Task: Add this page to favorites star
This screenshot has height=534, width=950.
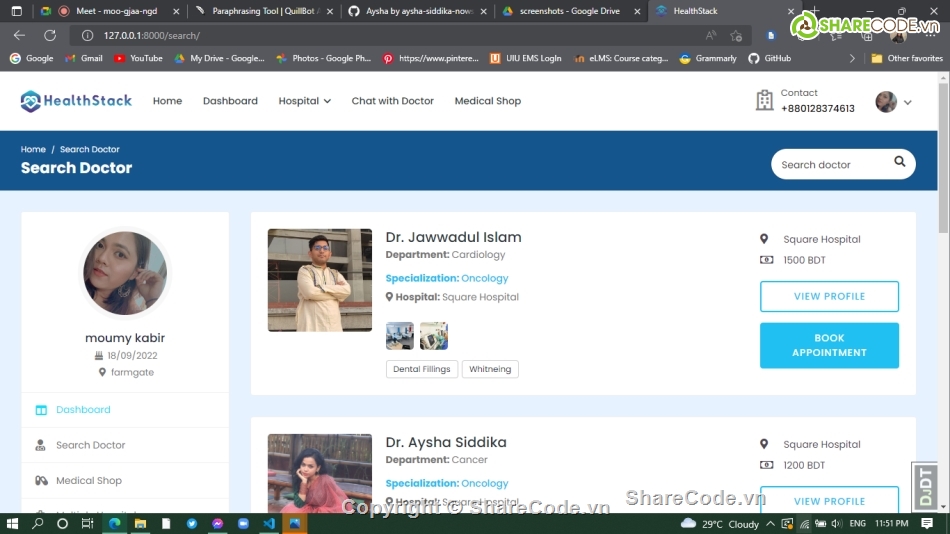Action: pos(736,36)
